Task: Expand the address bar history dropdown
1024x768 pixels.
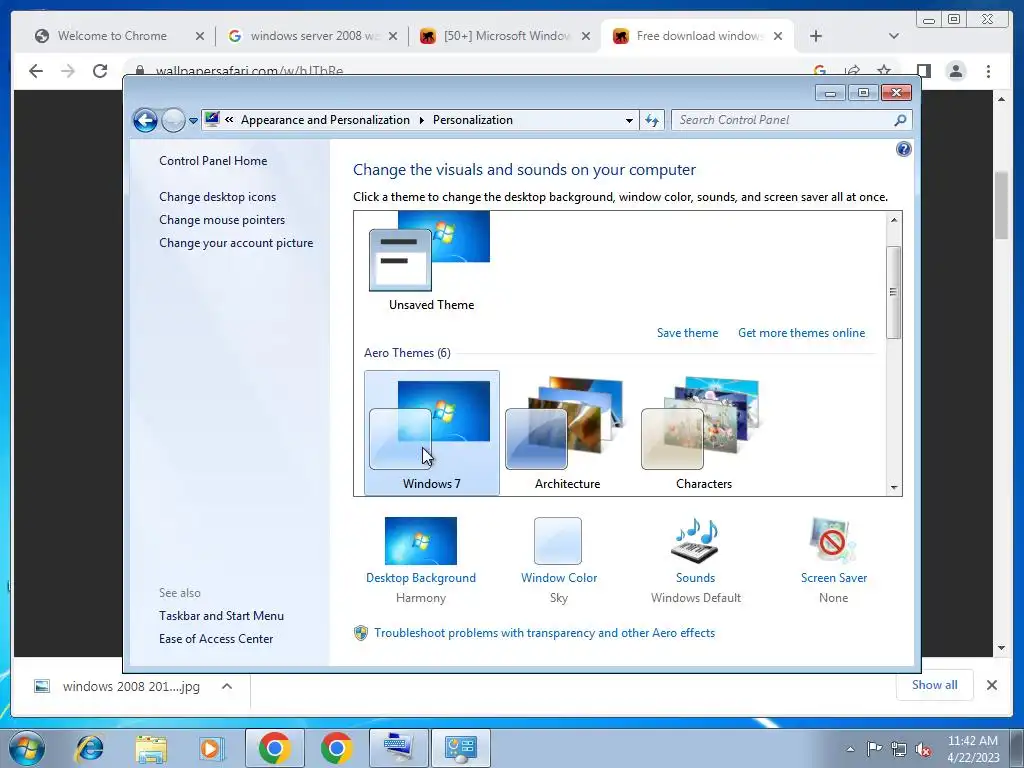Action: click(x=629, y=120)
